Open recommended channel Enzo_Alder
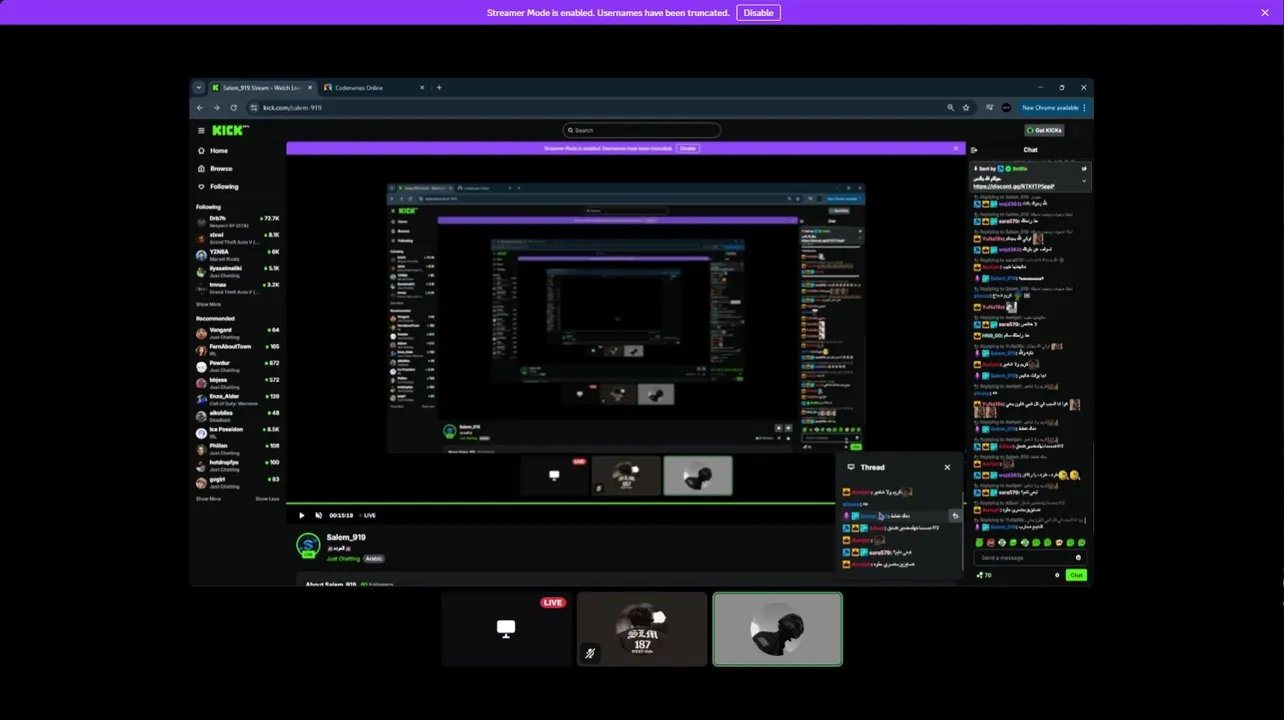This screenshot has height=720, width=1284. coord(238,399)
